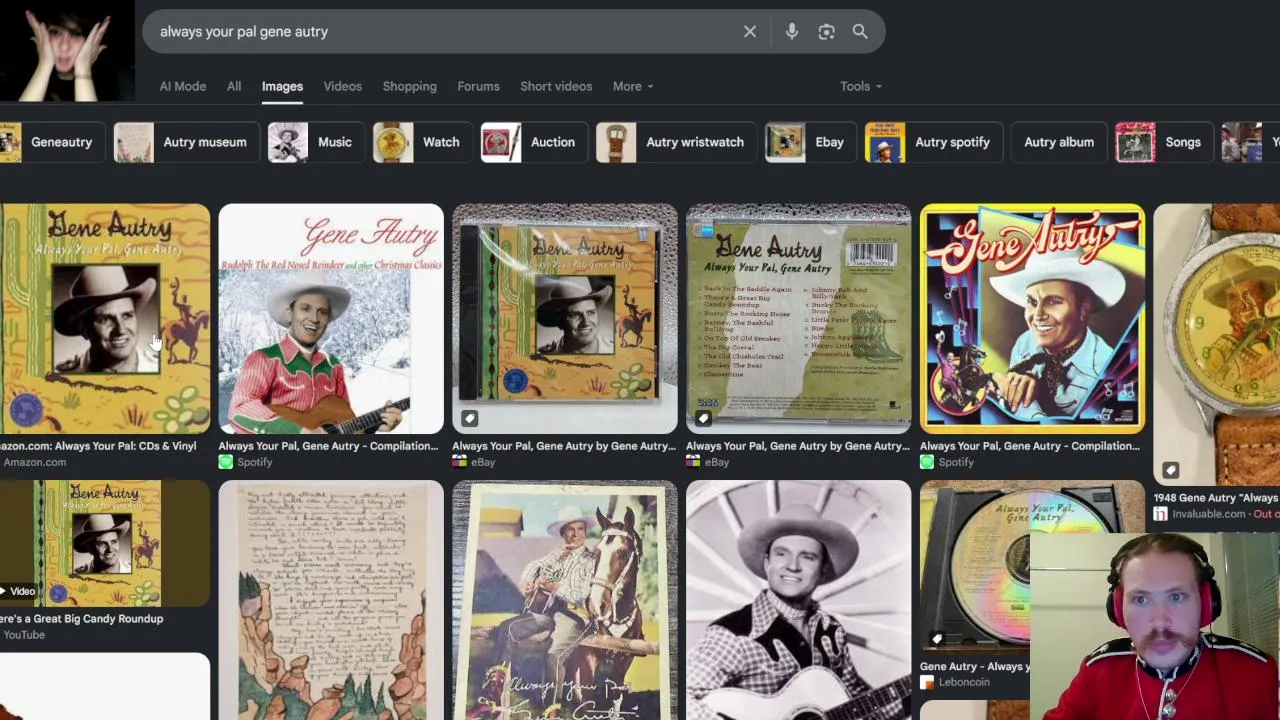Select the Images tab
Screen dimensions: 1280x720
pyautogui.click(x=282, y=86)
